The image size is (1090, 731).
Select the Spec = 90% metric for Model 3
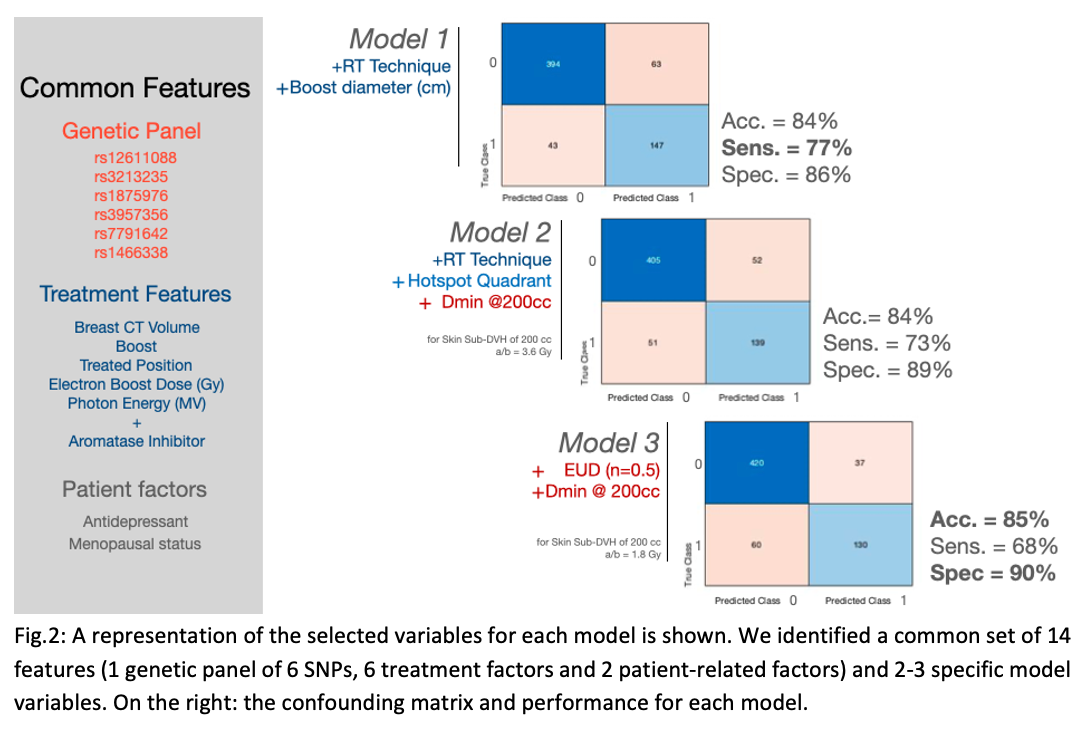point(993,573)
